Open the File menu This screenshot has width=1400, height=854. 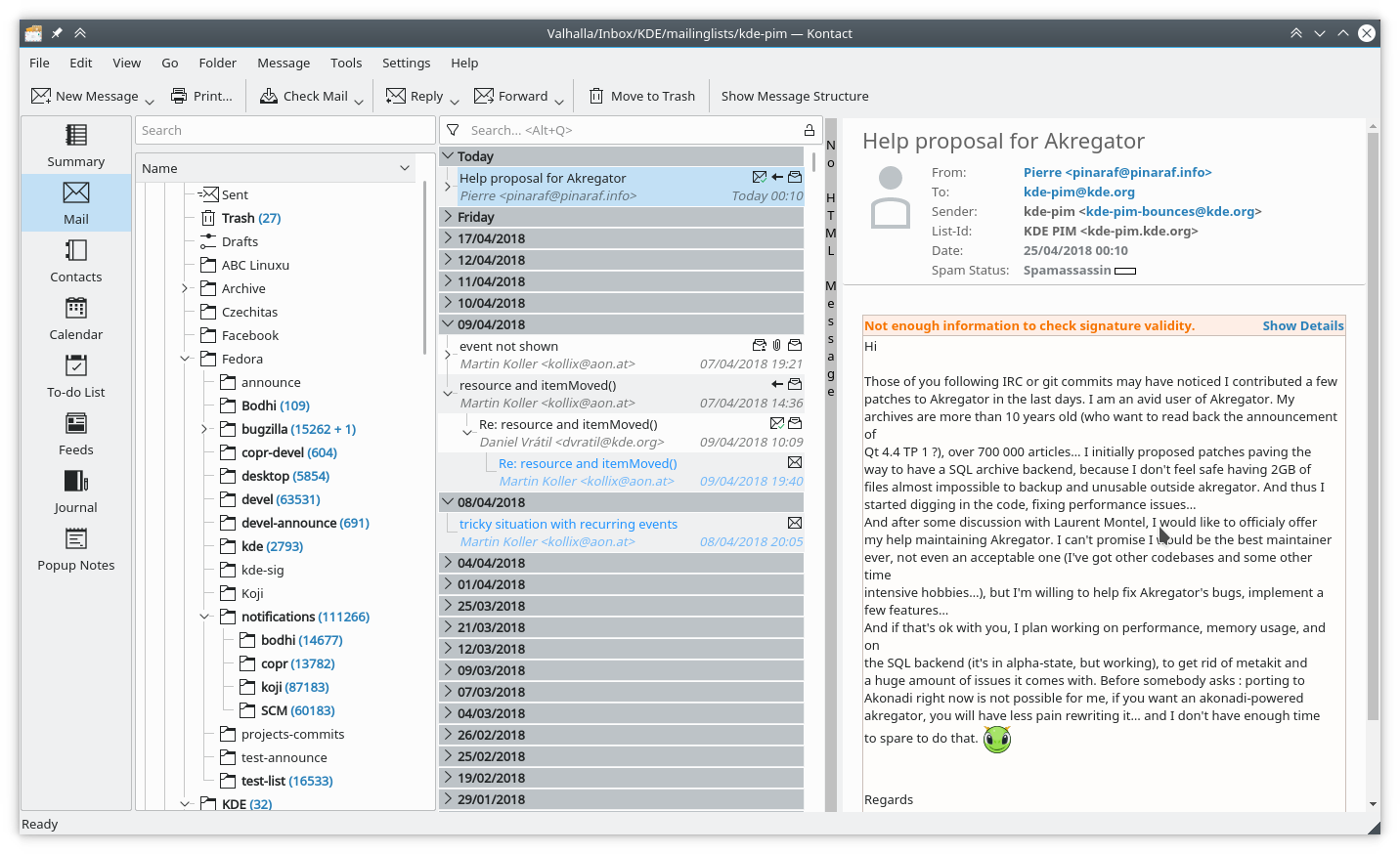point(40,63)
